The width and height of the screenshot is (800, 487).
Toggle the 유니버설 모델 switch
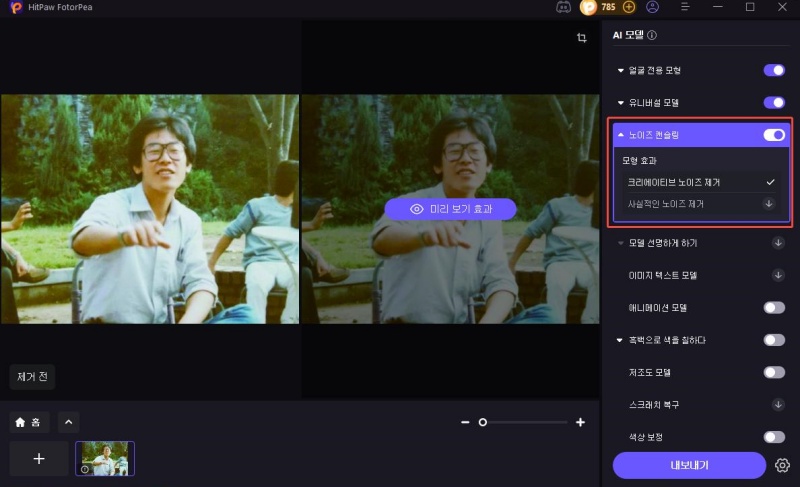coord(774,102)
